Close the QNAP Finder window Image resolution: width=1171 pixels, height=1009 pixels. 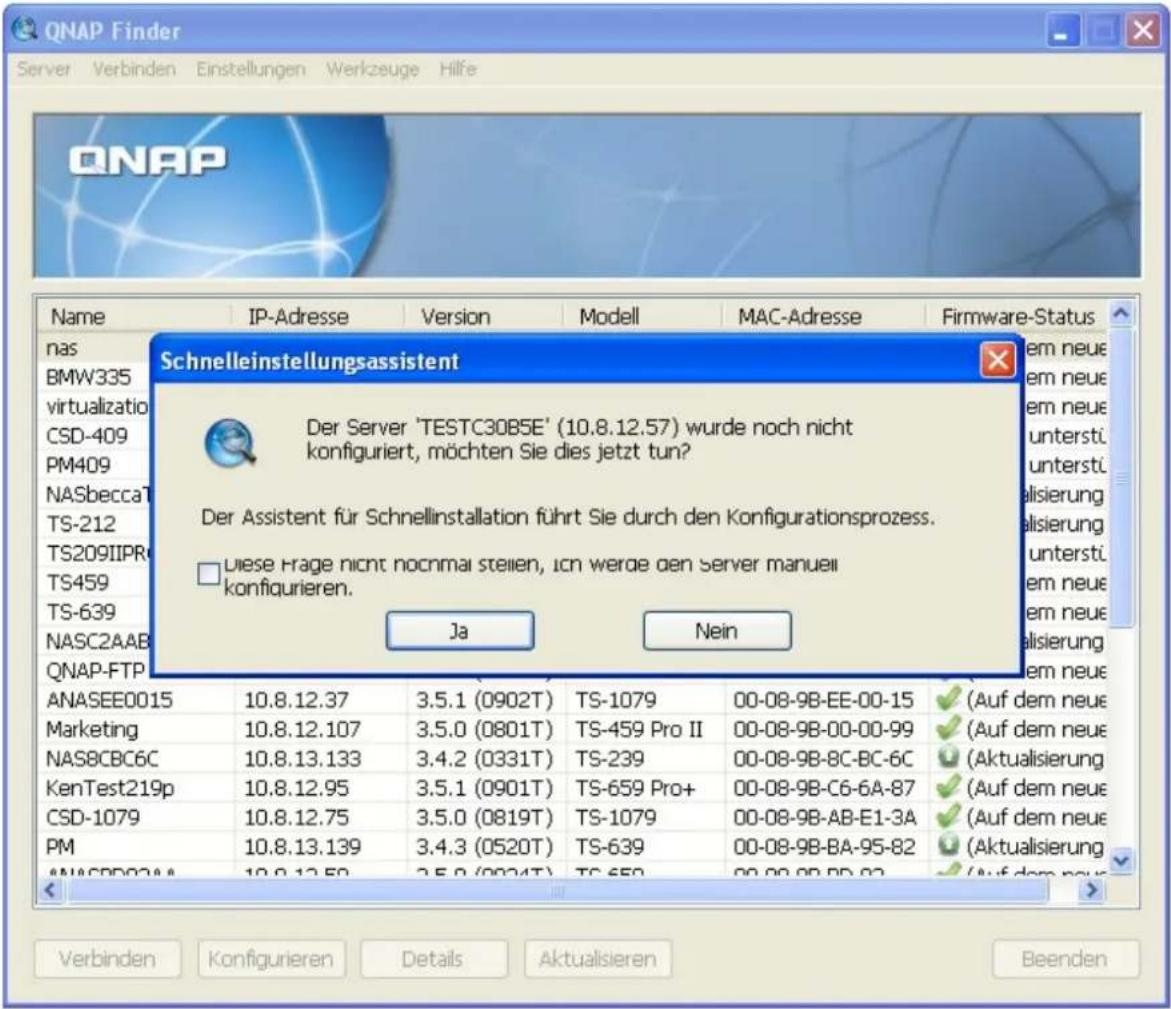click(1143, 31)
